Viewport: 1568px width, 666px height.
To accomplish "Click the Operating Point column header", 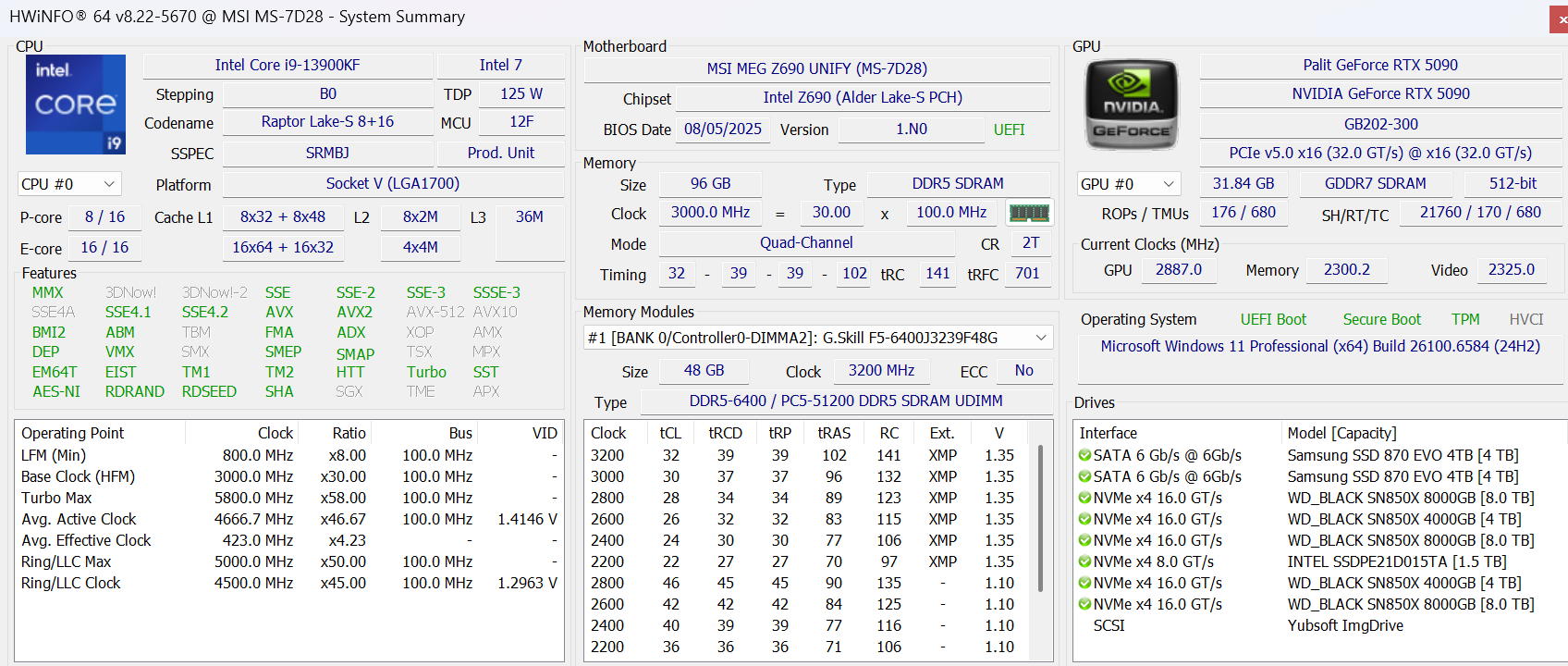I will (73, 433).
